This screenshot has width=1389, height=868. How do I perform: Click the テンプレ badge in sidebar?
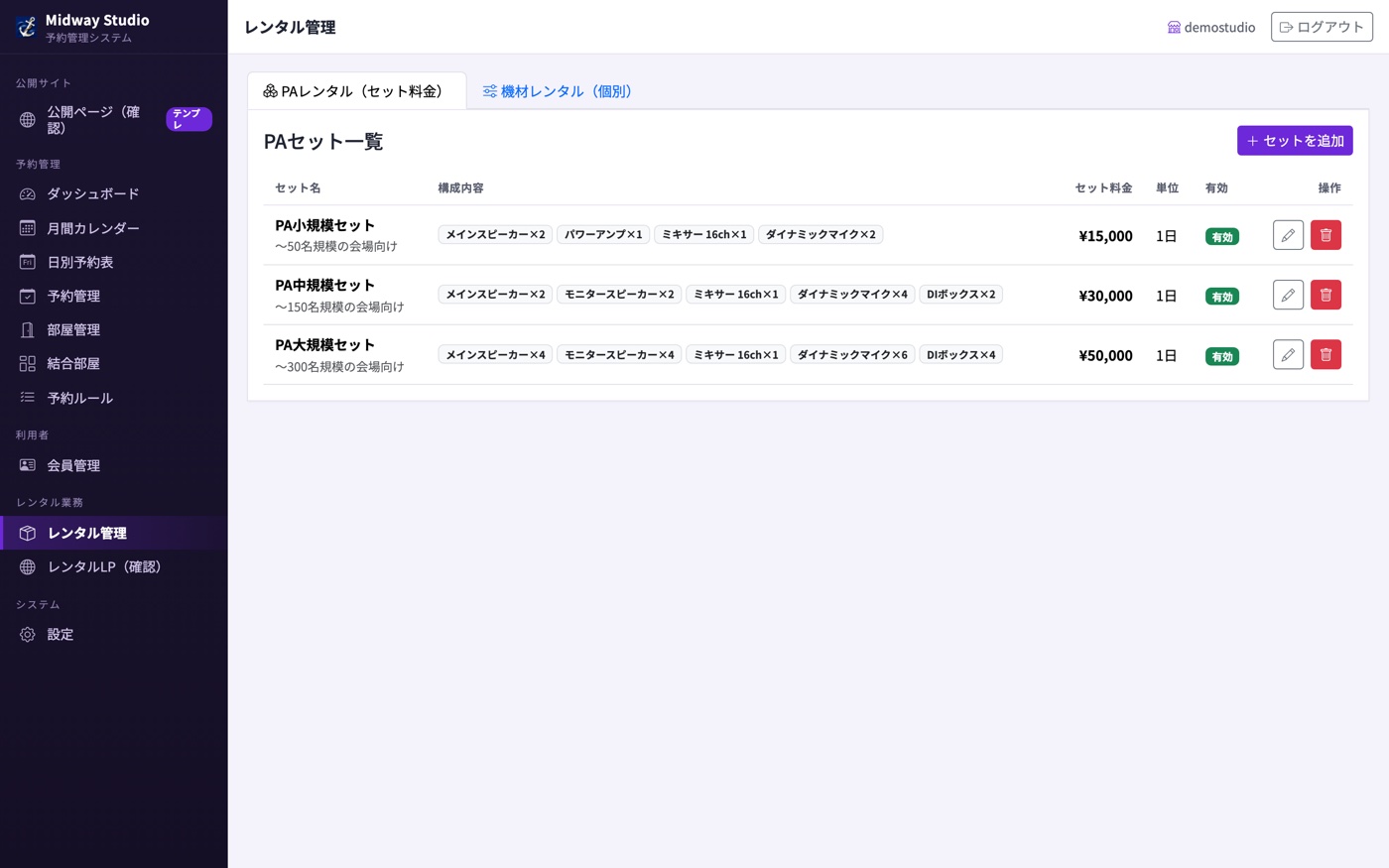[189, 119]
